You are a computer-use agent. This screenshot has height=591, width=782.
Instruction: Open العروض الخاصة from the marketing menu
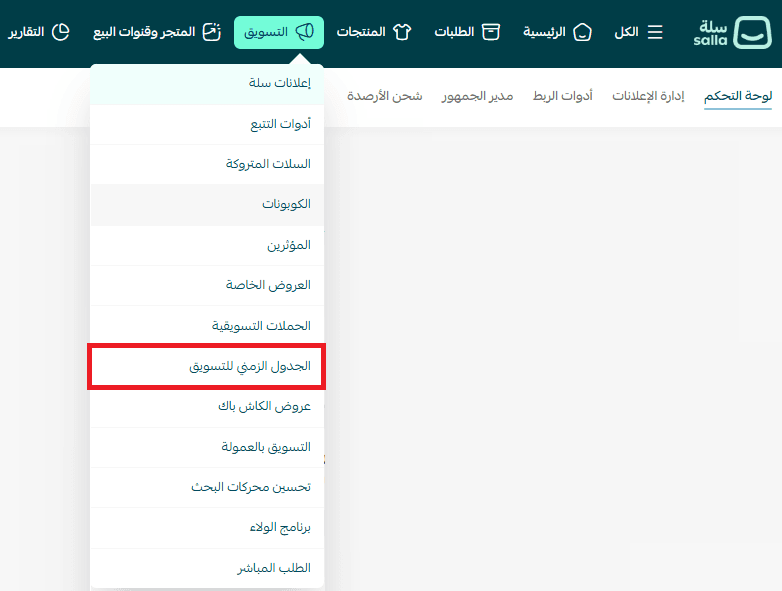click(x=268, y=285)
